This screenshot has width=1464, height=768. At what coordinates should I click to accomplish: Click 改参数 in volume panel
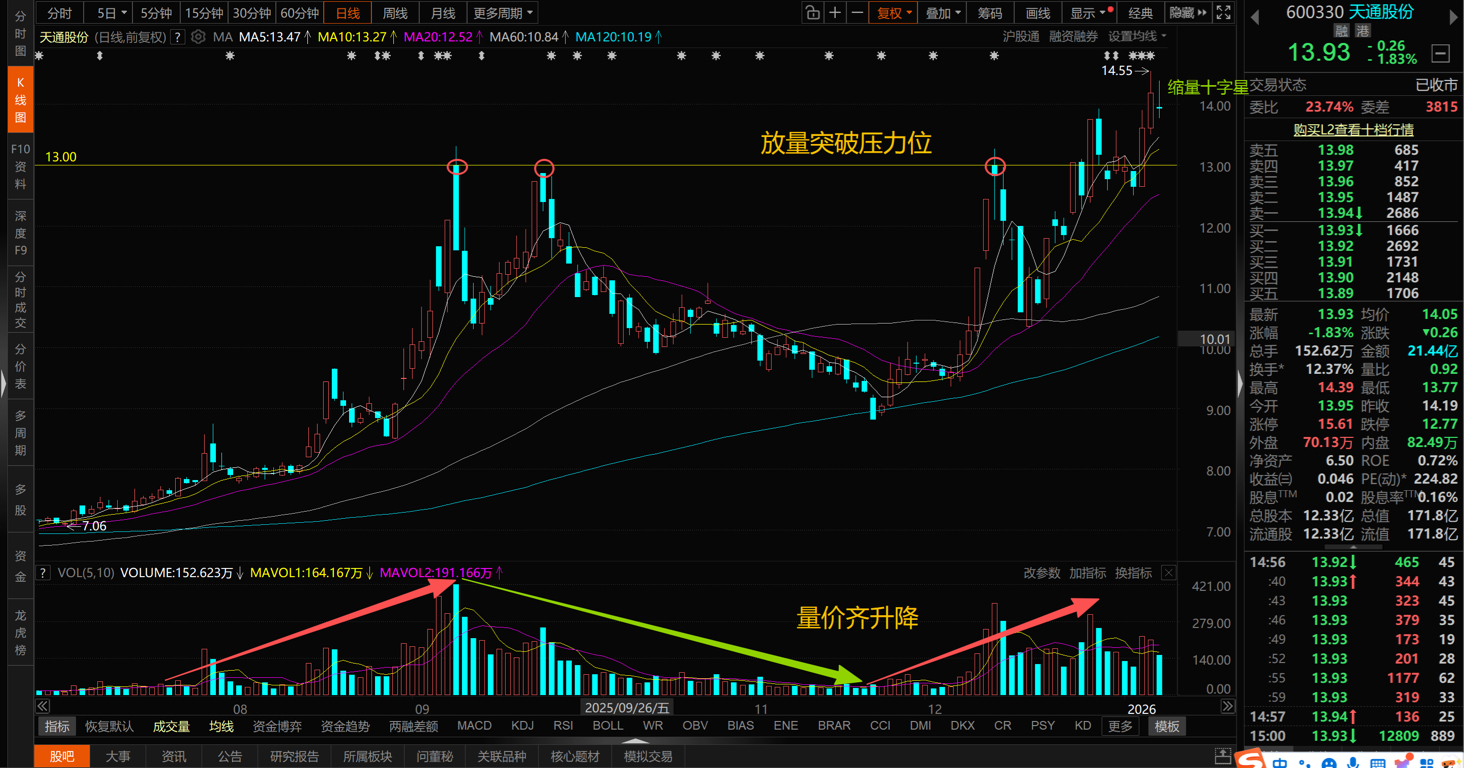click(1042, 573)
